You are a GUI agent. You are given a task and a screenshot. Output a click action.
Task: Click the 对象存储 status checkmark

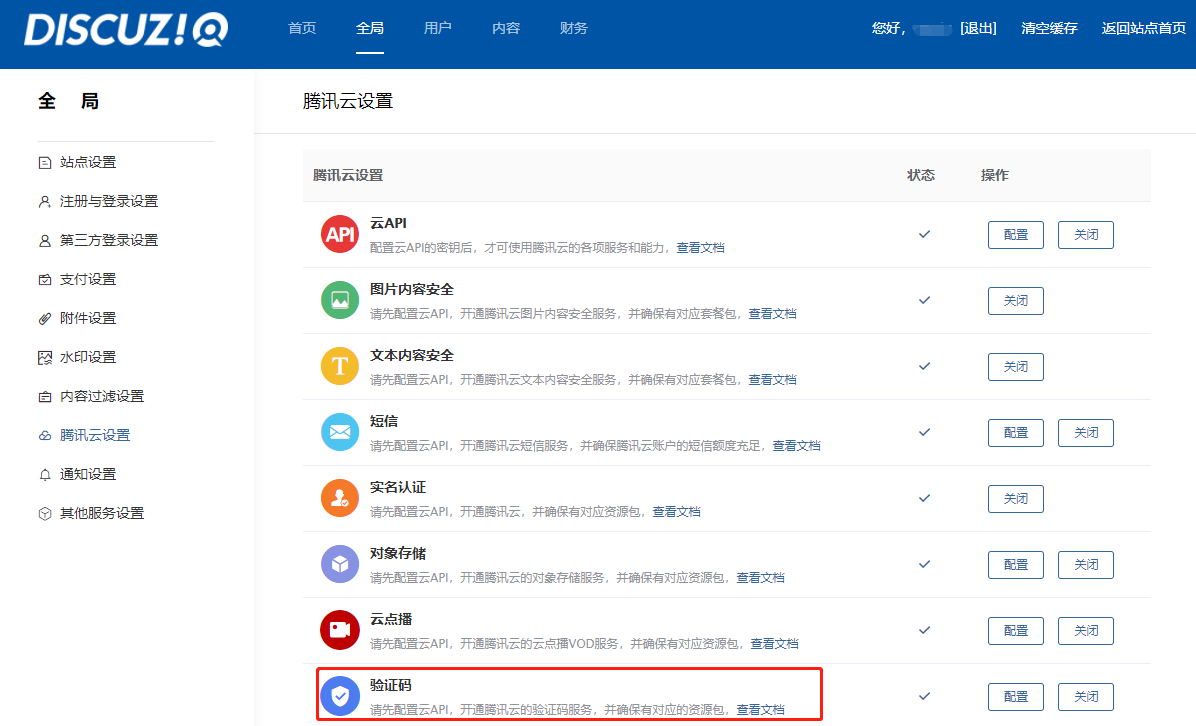924,564
